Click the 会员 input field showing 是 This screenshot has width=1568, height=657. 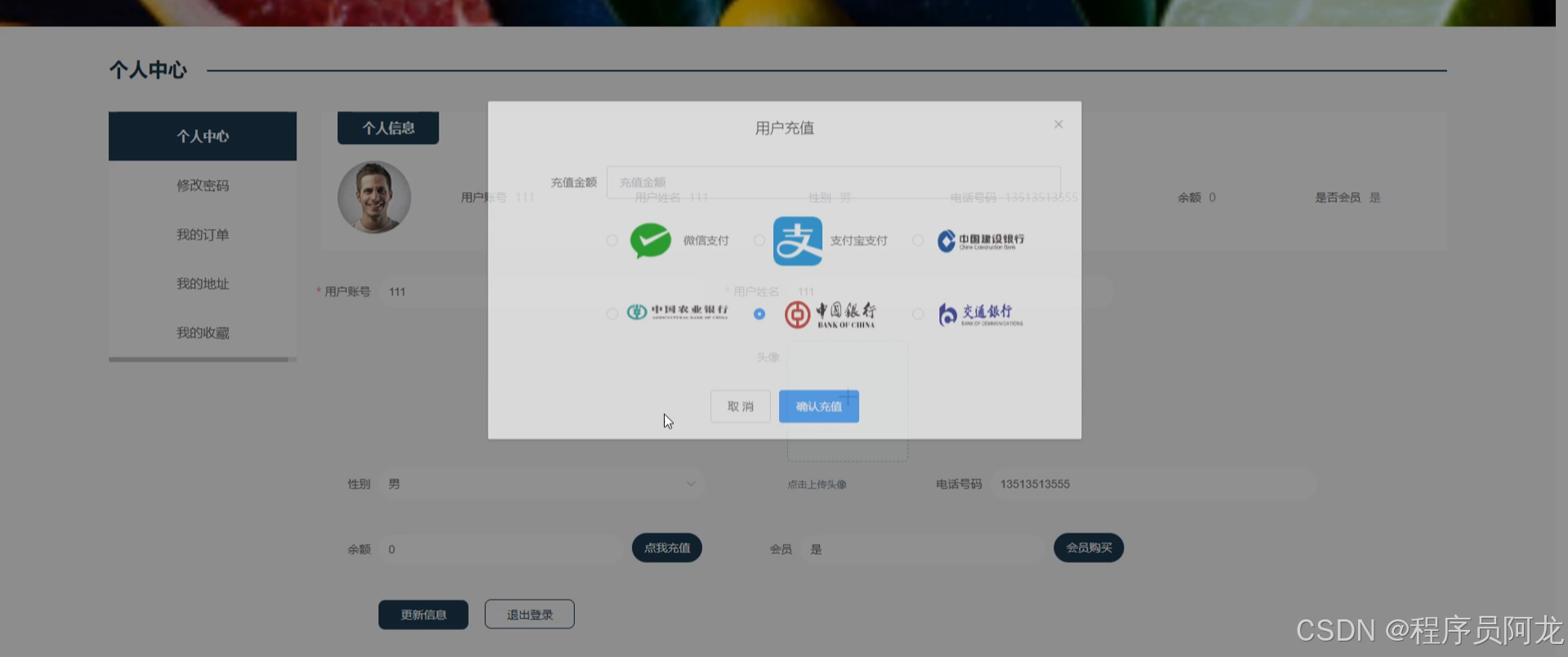pyautogui.click(x=923, y=549)
